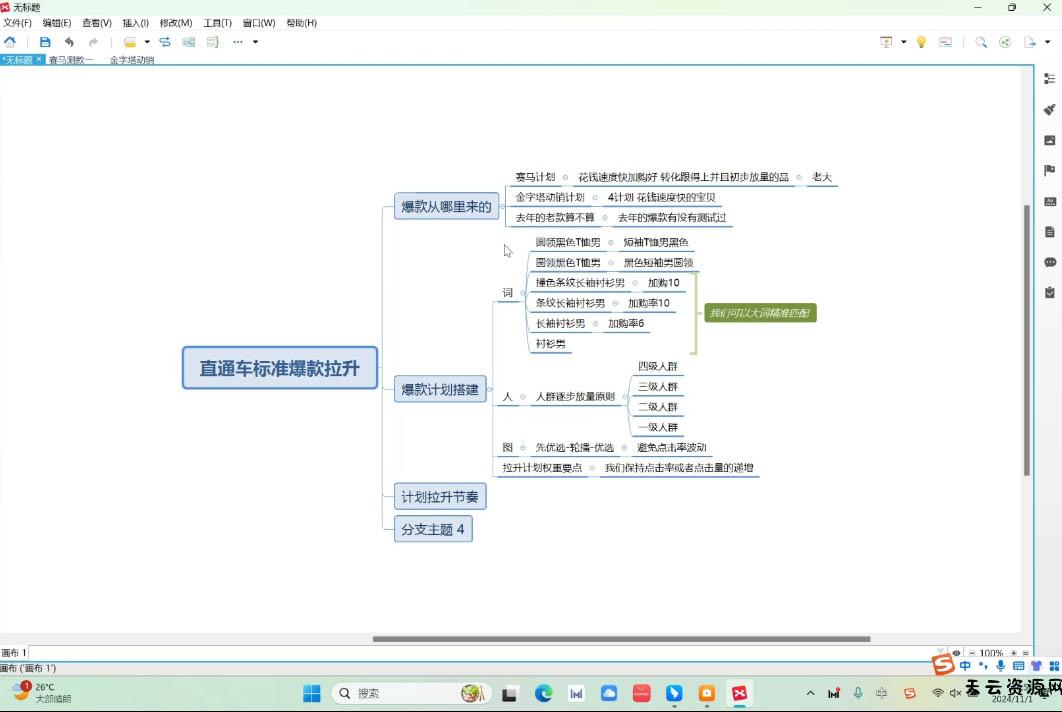The image size is (1062, 712).
Task: Click the lightbulb Brainstorm icon
Action: pos(921,42)
